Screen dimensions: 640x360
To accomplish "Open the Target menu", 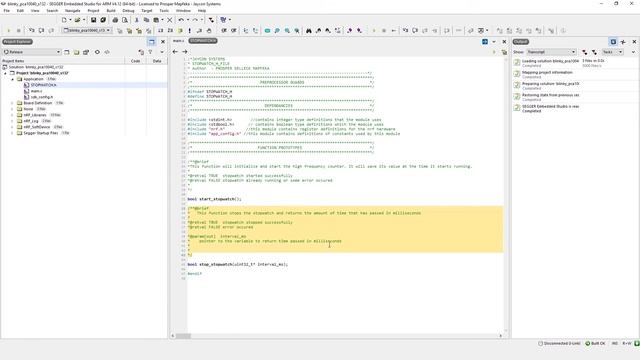I will point(147,11).
